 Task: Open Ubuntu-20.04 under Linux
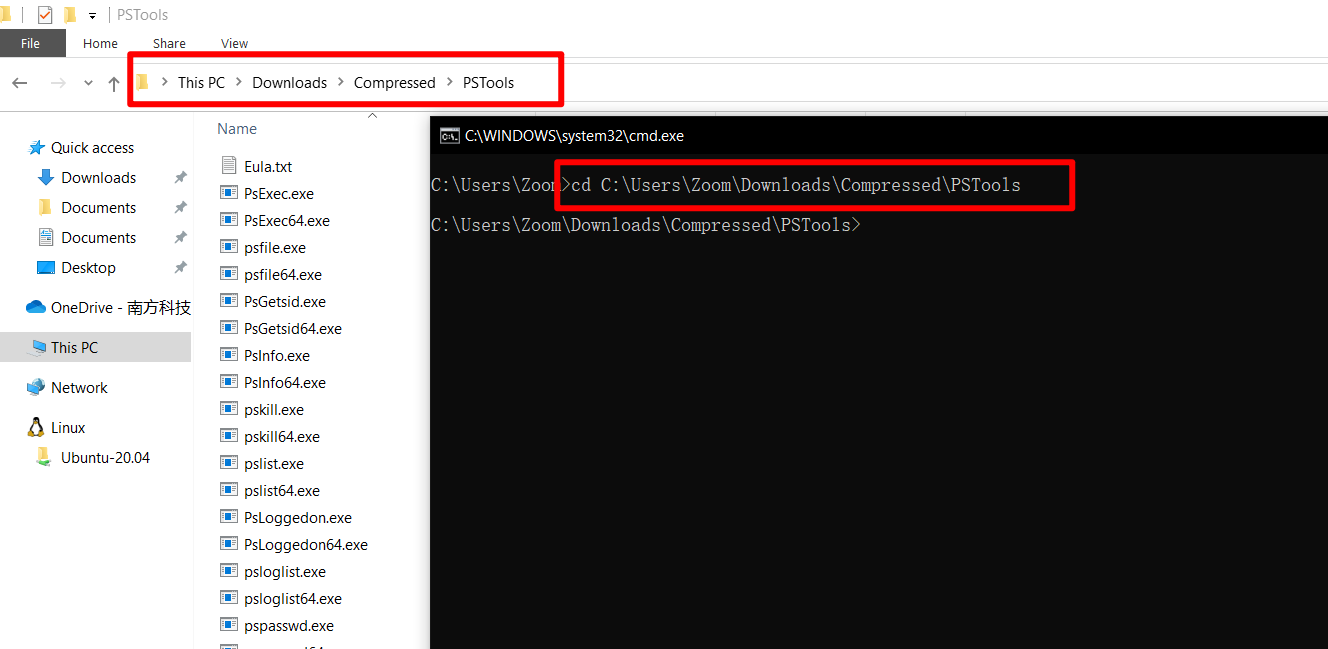(105, 458)
